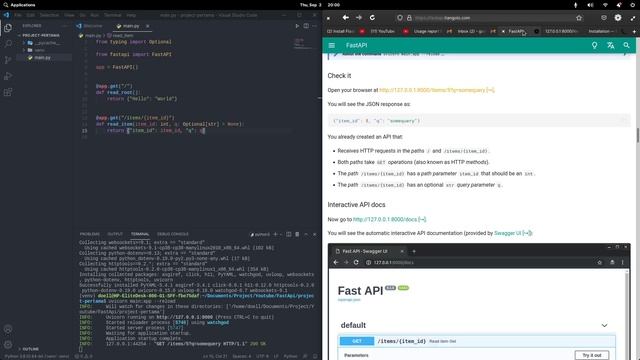Reload the browser page
Screen dimensions: 640x360
click(372, 18)
